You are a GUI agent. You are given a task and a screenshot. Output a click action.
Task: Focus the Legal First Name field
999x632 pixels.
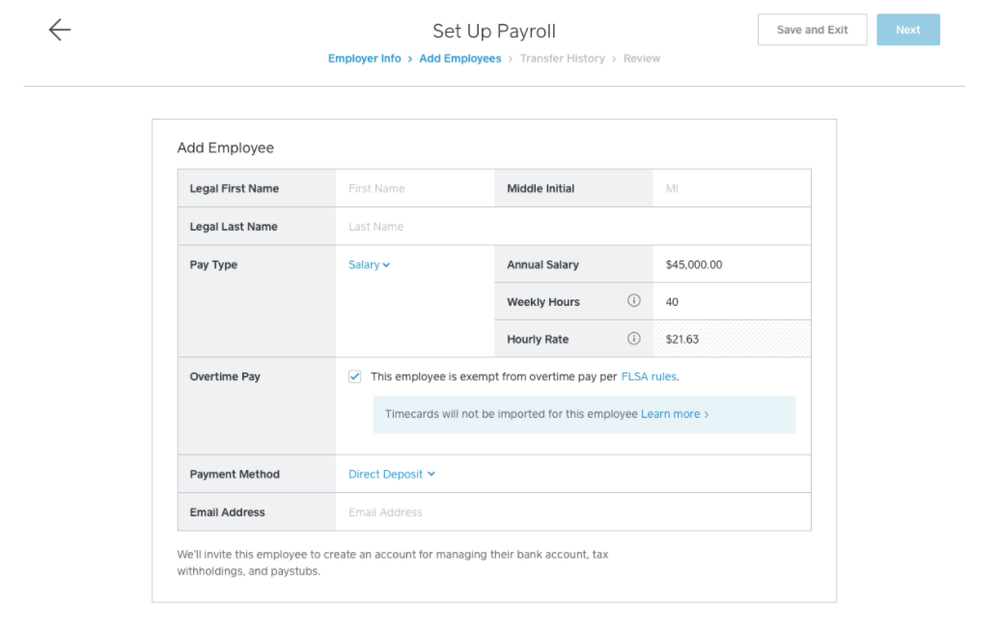pyautogui.click(x=414, y=188)
